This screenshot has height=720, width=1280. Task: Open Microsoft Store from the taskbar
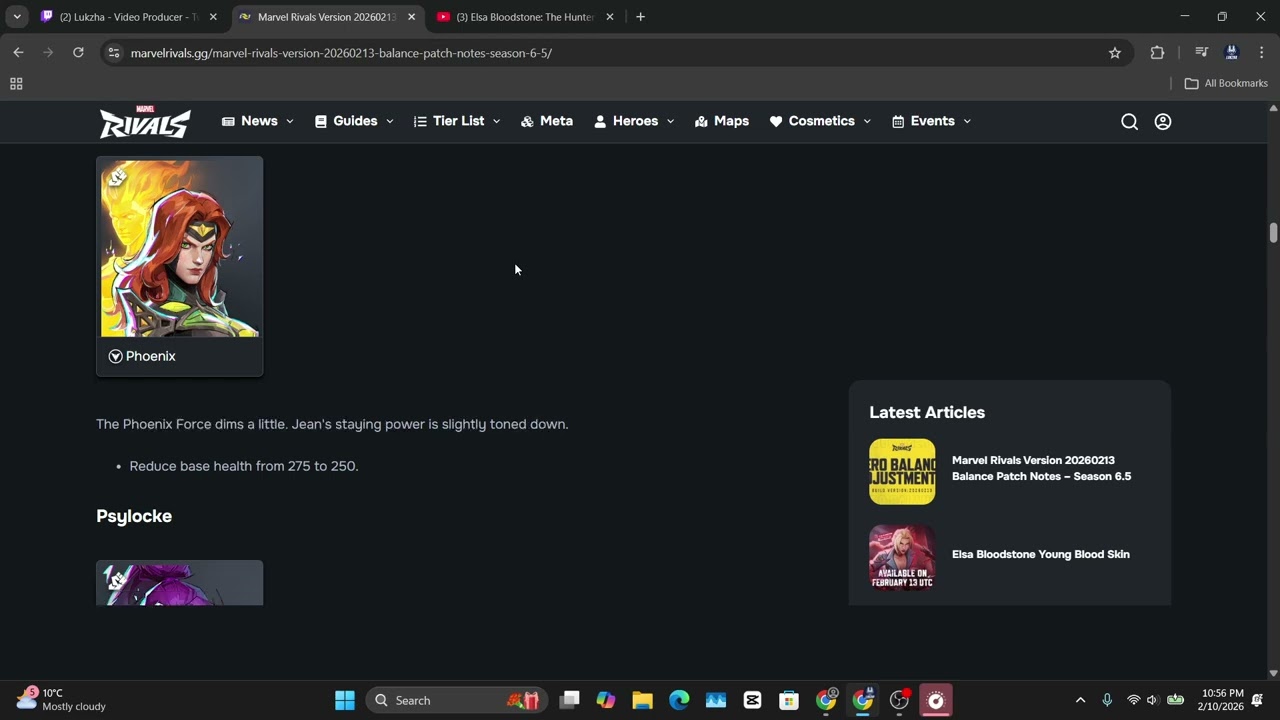tap(789, 700)
